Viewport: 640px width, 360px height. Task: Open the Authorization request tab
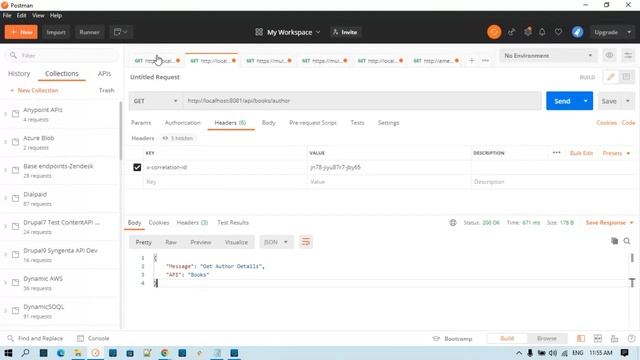pyautogui.click(x=182, y=122)
